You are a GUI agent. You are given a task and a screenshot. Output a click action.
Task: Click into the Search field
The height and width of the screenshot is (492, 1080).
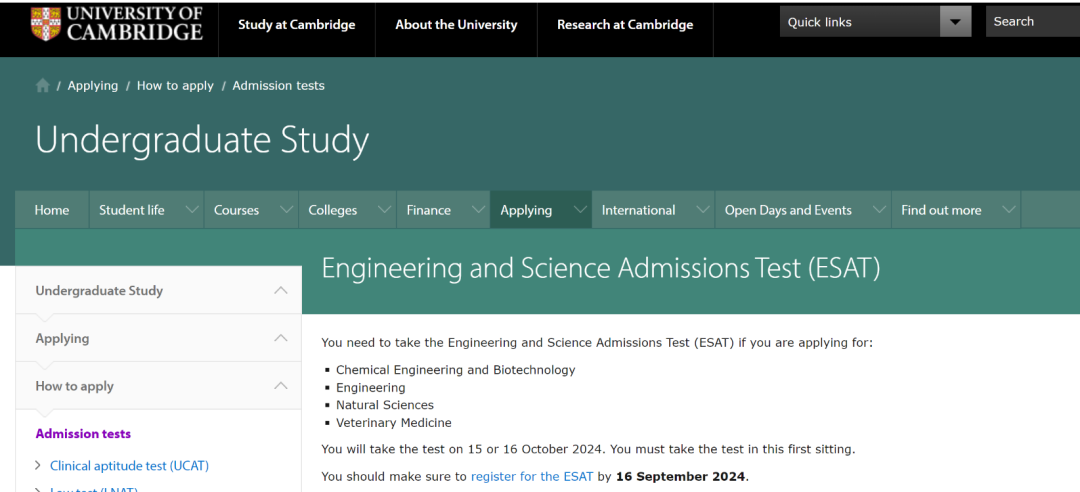1033,21
